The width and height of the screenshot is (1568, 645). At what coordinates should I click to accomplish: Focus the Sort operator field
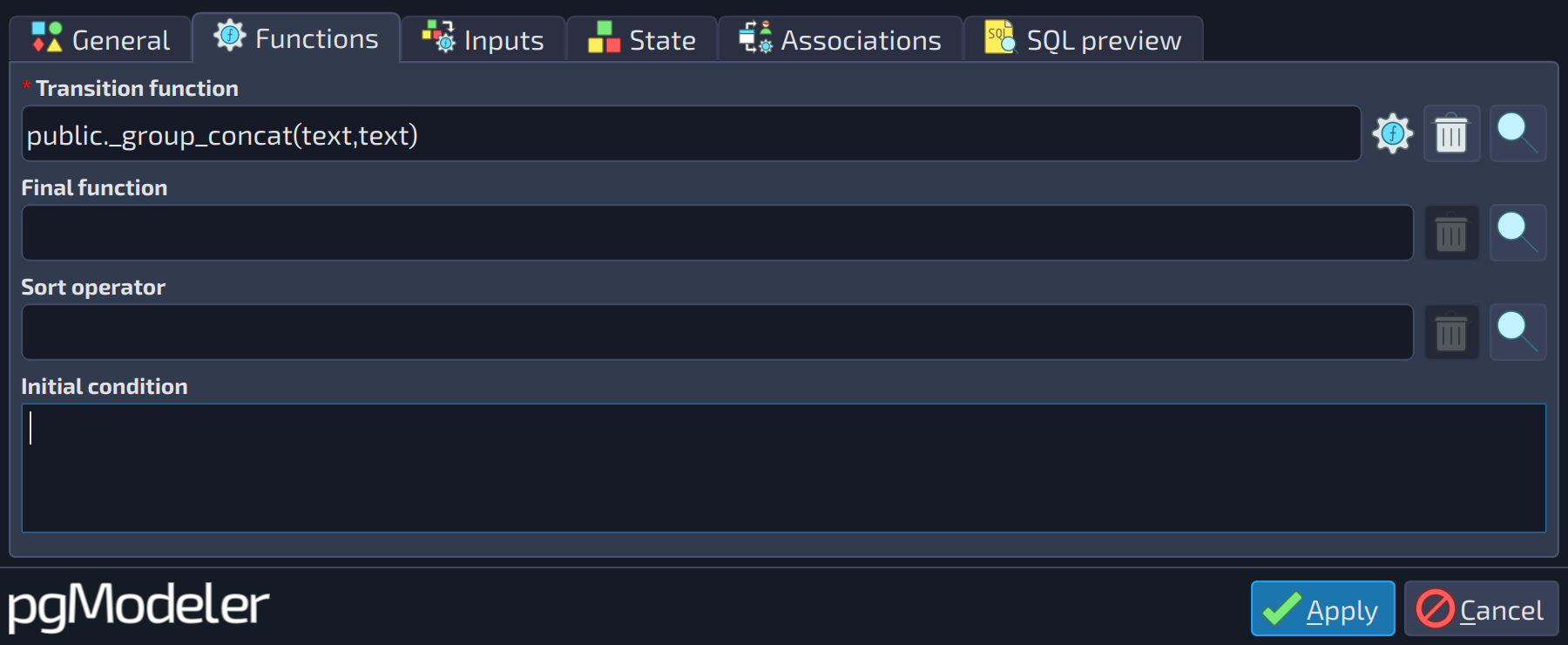717,333
